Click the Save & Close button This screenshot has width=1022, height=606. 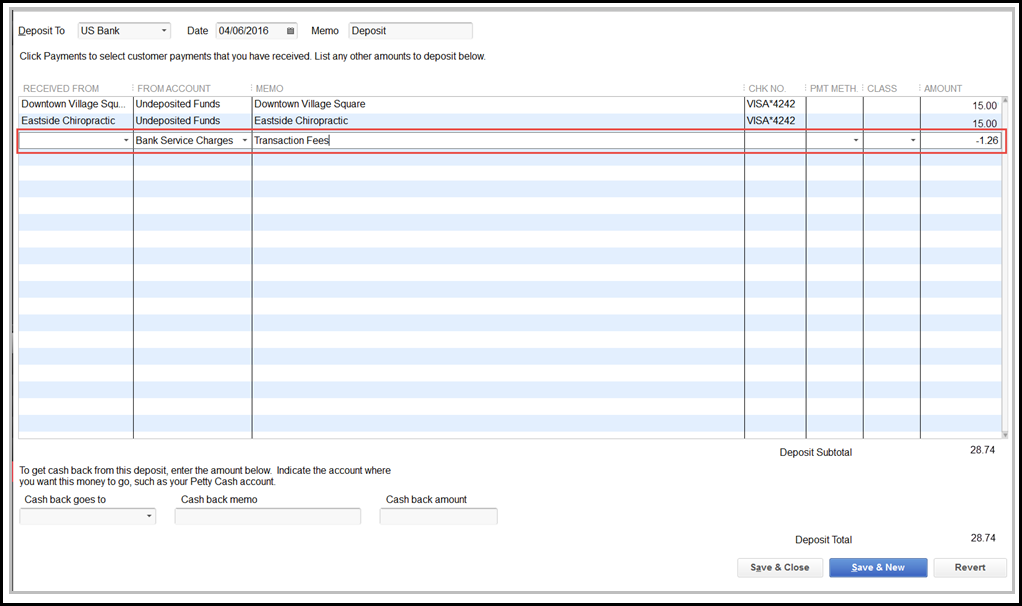point(779,567)
